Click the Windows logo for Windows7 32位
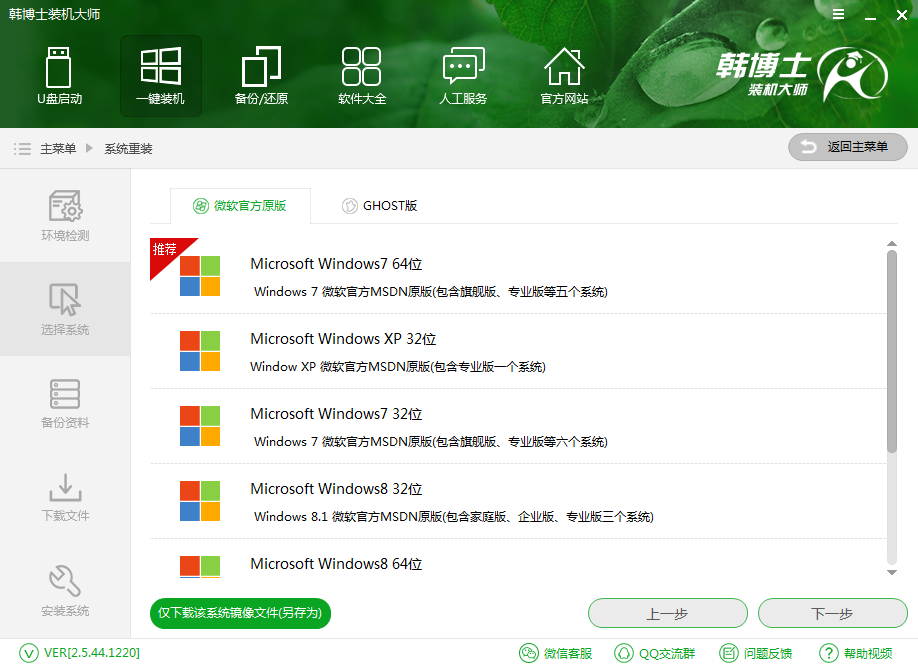The width and height of the screenshot is (918, 667). tap(200, 426)
